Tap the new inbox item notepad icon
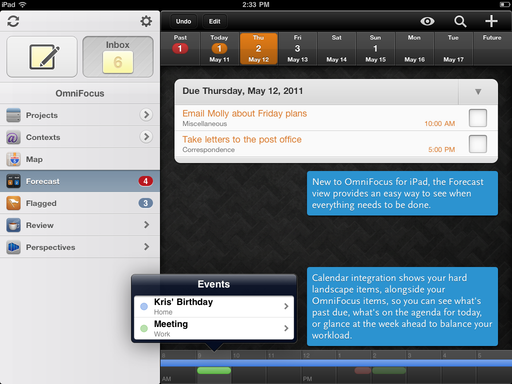This screenshot has height=384, width=512. [x=42, y=57]
